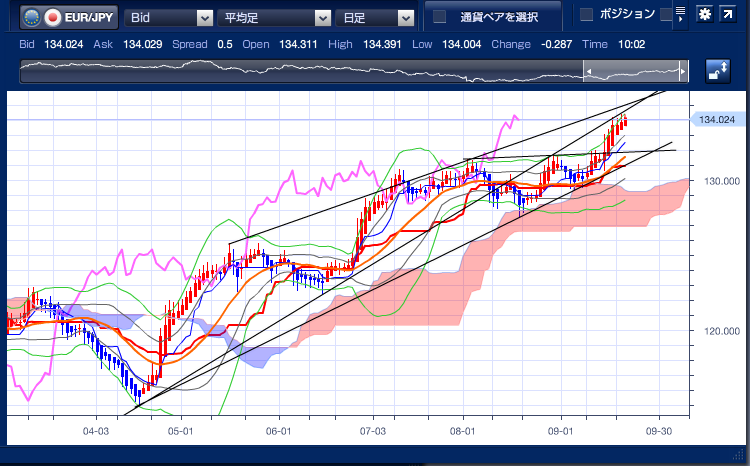Click the High value 134.391

pos(382,45)
